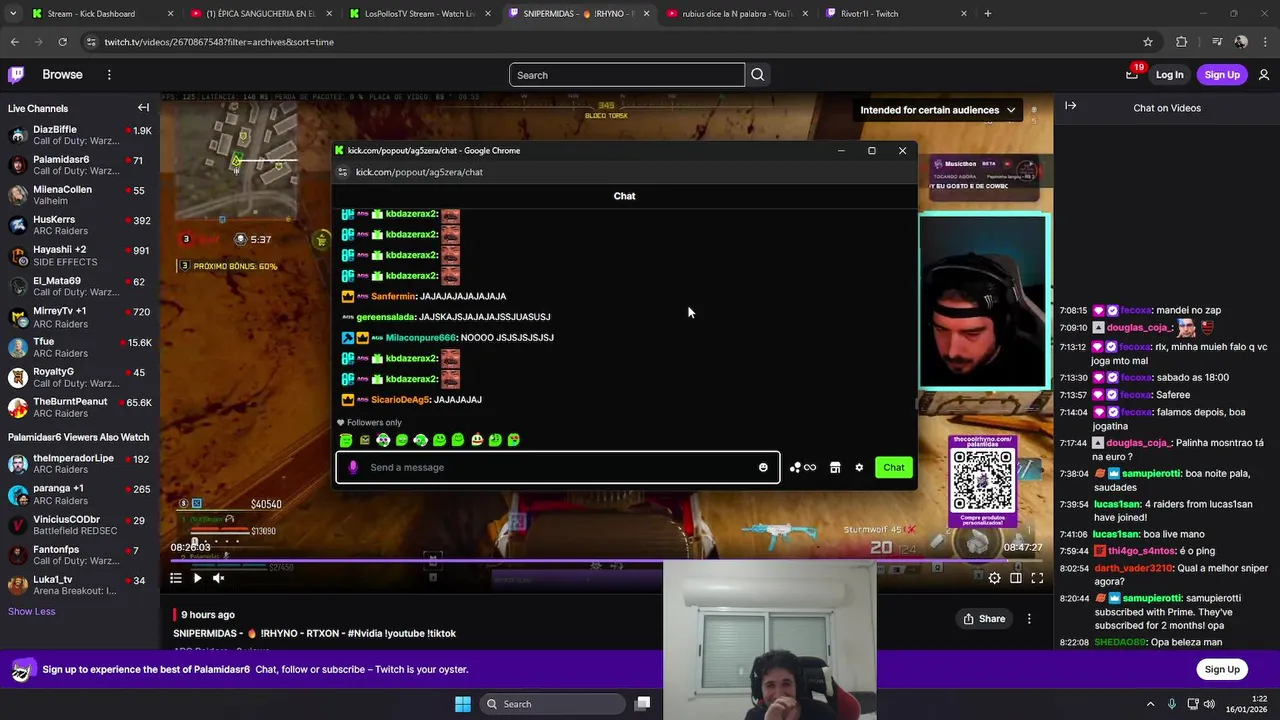The width and height of the screenshot is (1280, 720).
Task: Open the video player settings gear
Action: [994, 578]
